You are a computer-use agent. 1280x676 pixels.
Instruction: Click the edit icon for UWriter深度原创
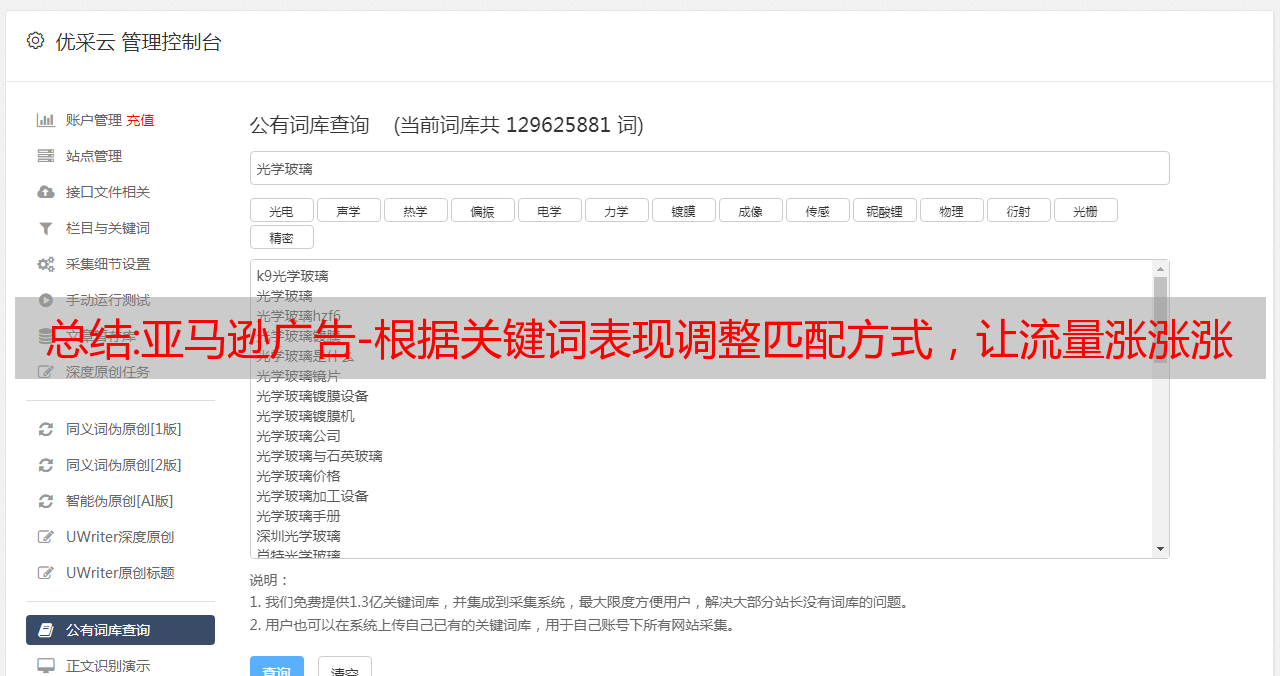tap(46, 537)
